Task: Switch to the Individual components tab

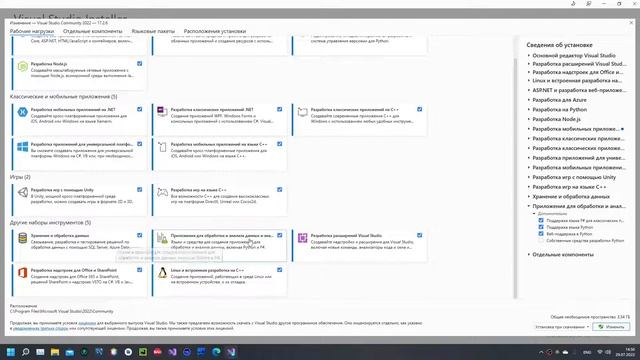Action: click(x=93, y=31)
